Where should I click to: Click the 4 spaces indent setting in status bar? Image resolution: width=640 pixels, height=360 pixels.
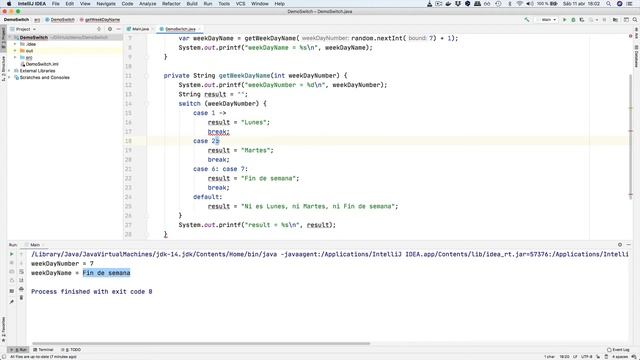point(619,357)
